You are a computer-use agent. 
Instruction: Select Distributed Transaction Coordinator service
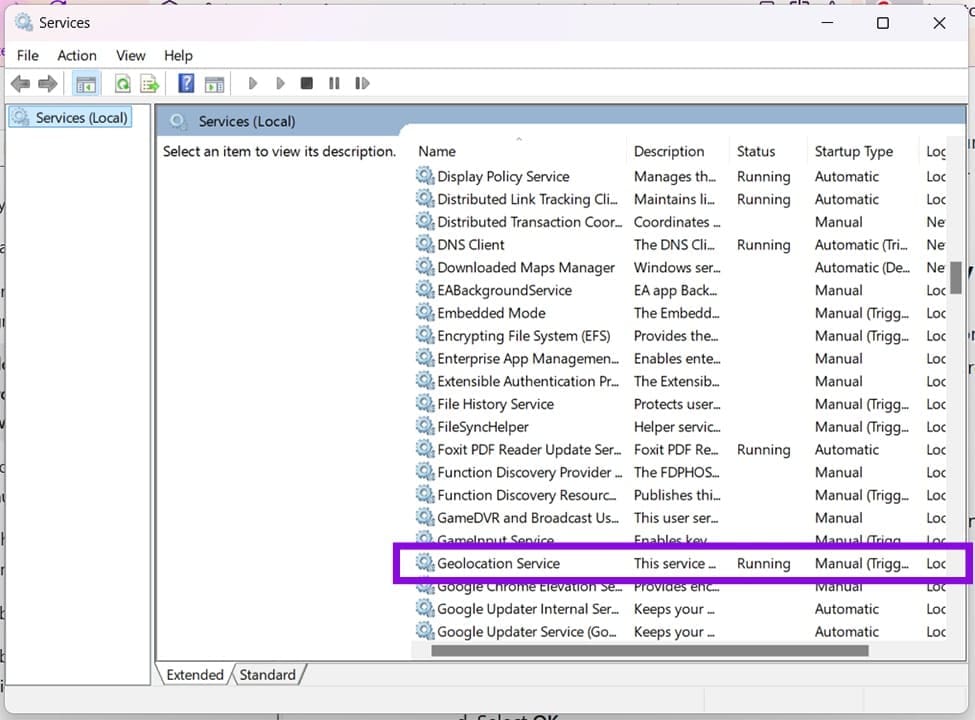681,222
